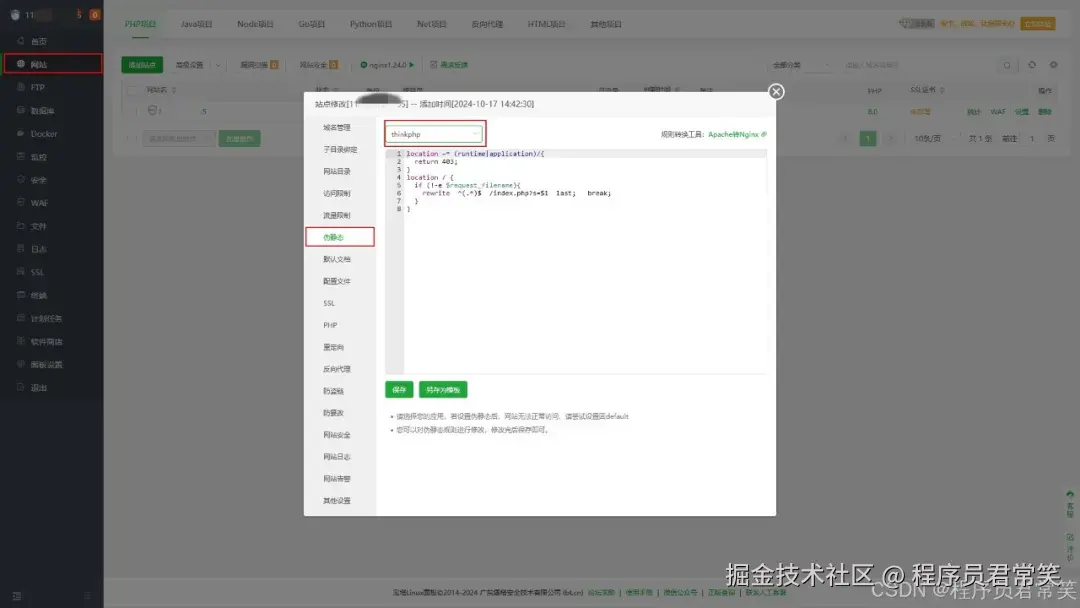Expand the 全部分类 category filter dropdown
The image size is (1080, 608).
point(800,64)
